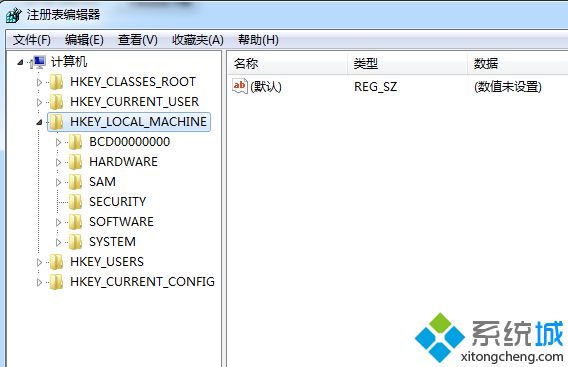Select HKEY_USERS label
The width and height of the screenshot is (568, 367).
(x=107, y=262)
